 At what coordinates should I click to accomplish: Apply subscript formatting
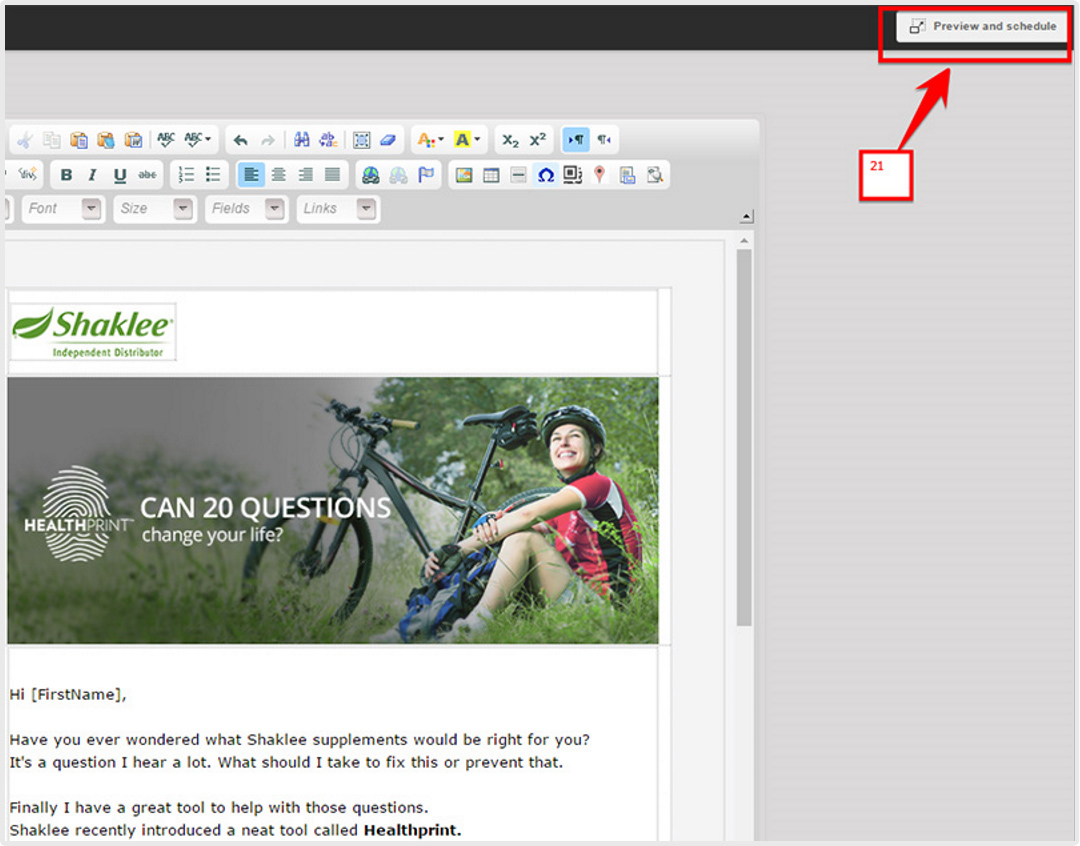tap(510, 141)
